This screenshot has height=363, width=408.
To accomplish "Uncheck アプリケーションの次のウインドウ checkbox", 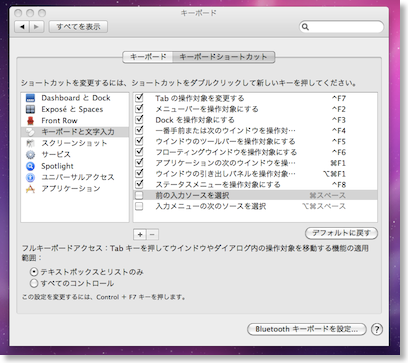I will [139, 163].
